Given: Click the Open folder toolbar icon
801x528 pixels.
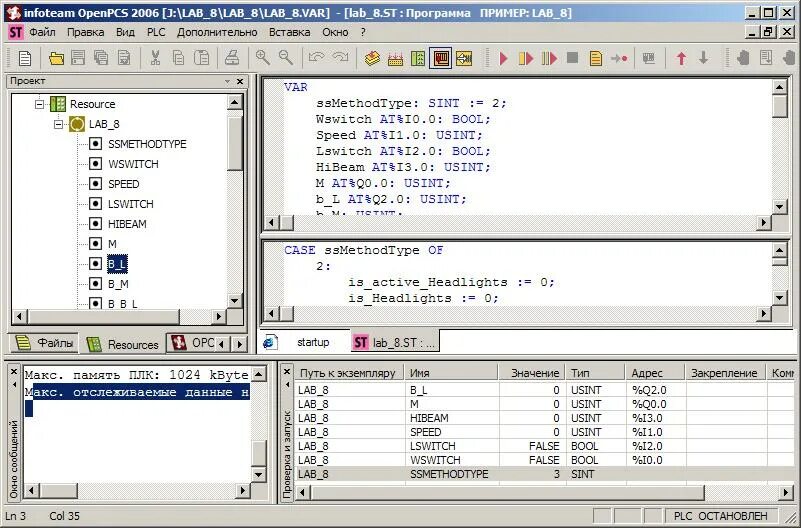Looking at the screenshot, I should tap(56, 58).
